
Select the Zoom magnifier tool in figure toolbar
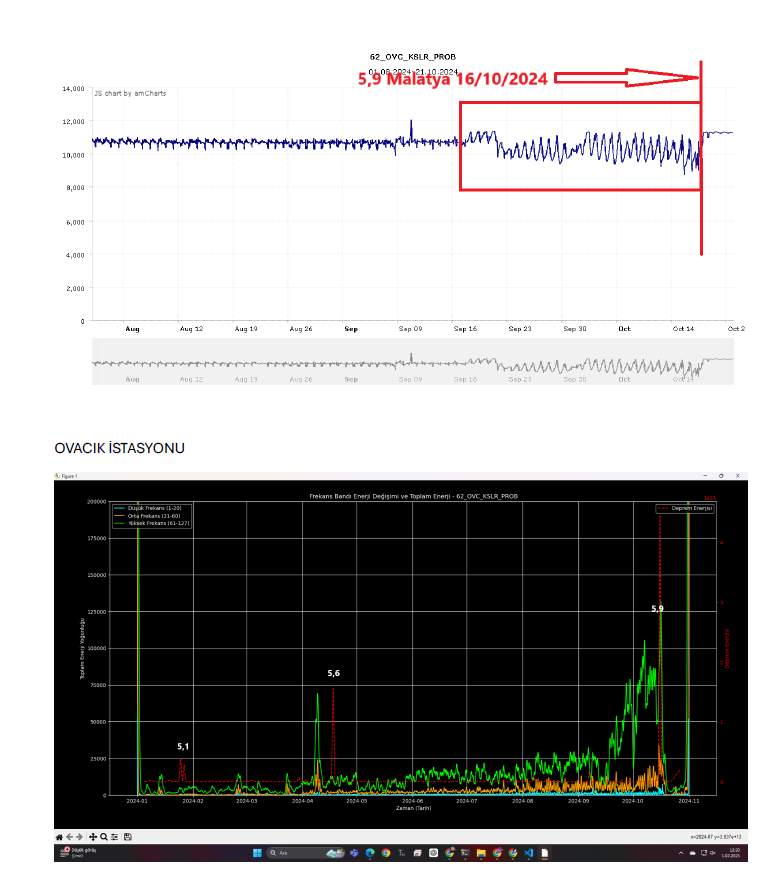click(x=104, y=837)
